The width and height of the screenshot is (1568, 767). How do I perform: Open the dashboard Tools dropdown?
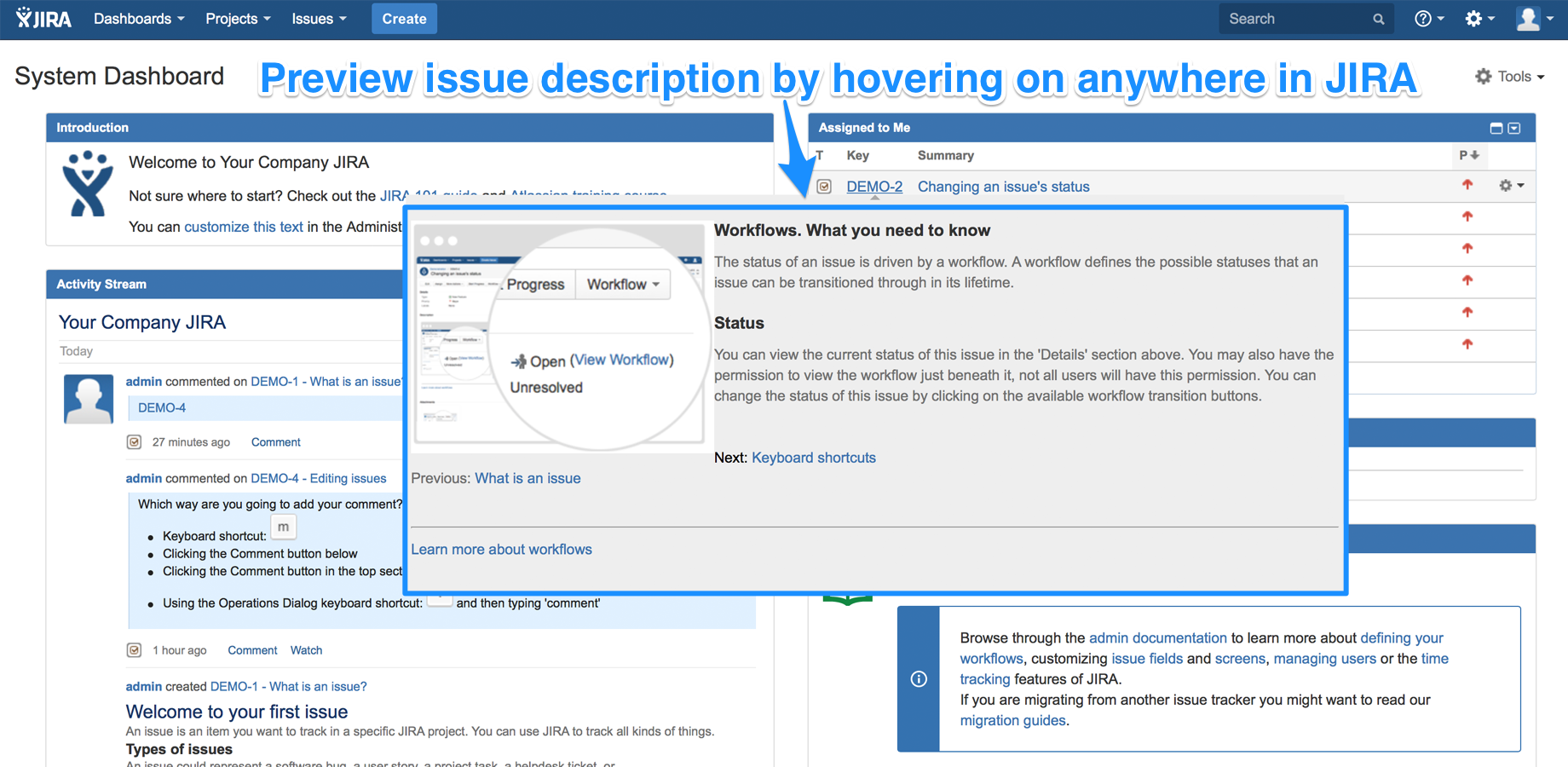coord(1510,77)
